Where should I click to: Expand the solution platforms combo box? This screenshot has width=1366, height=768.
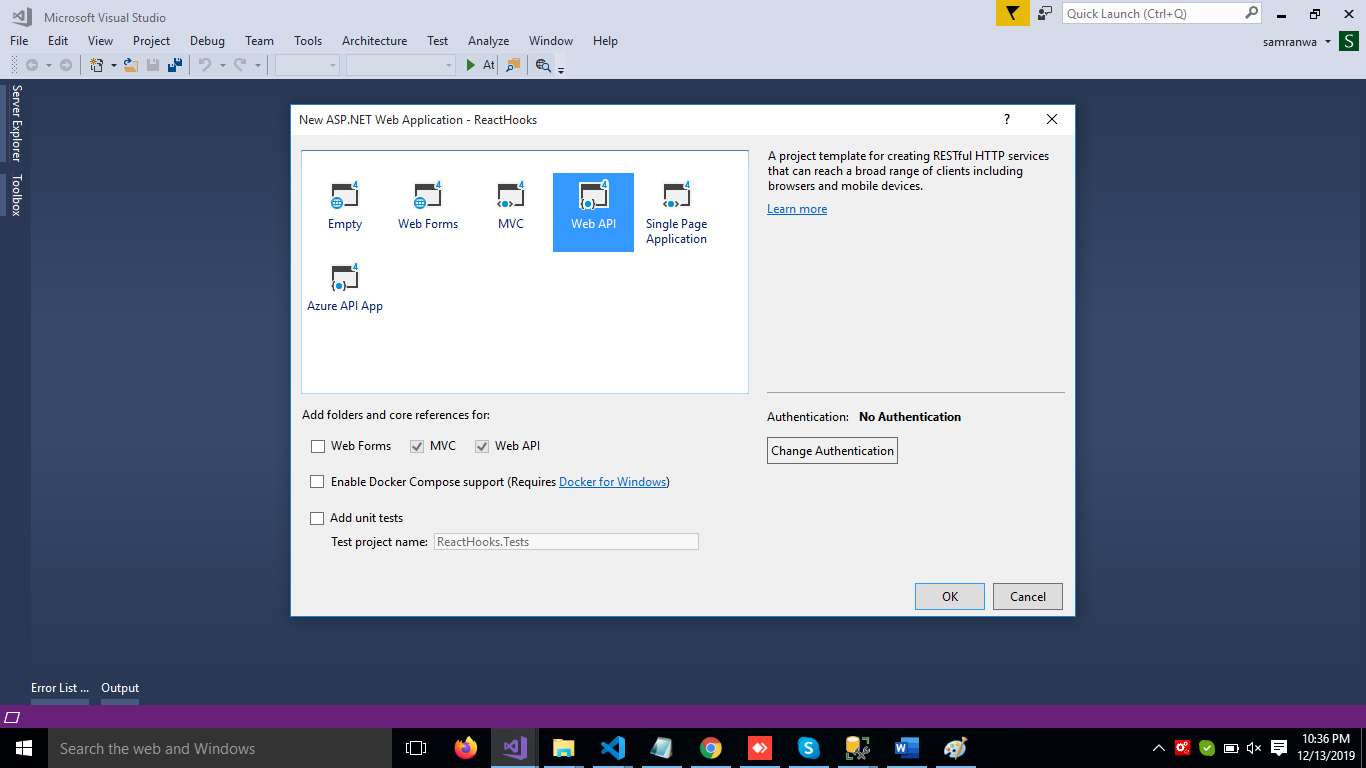401,65
